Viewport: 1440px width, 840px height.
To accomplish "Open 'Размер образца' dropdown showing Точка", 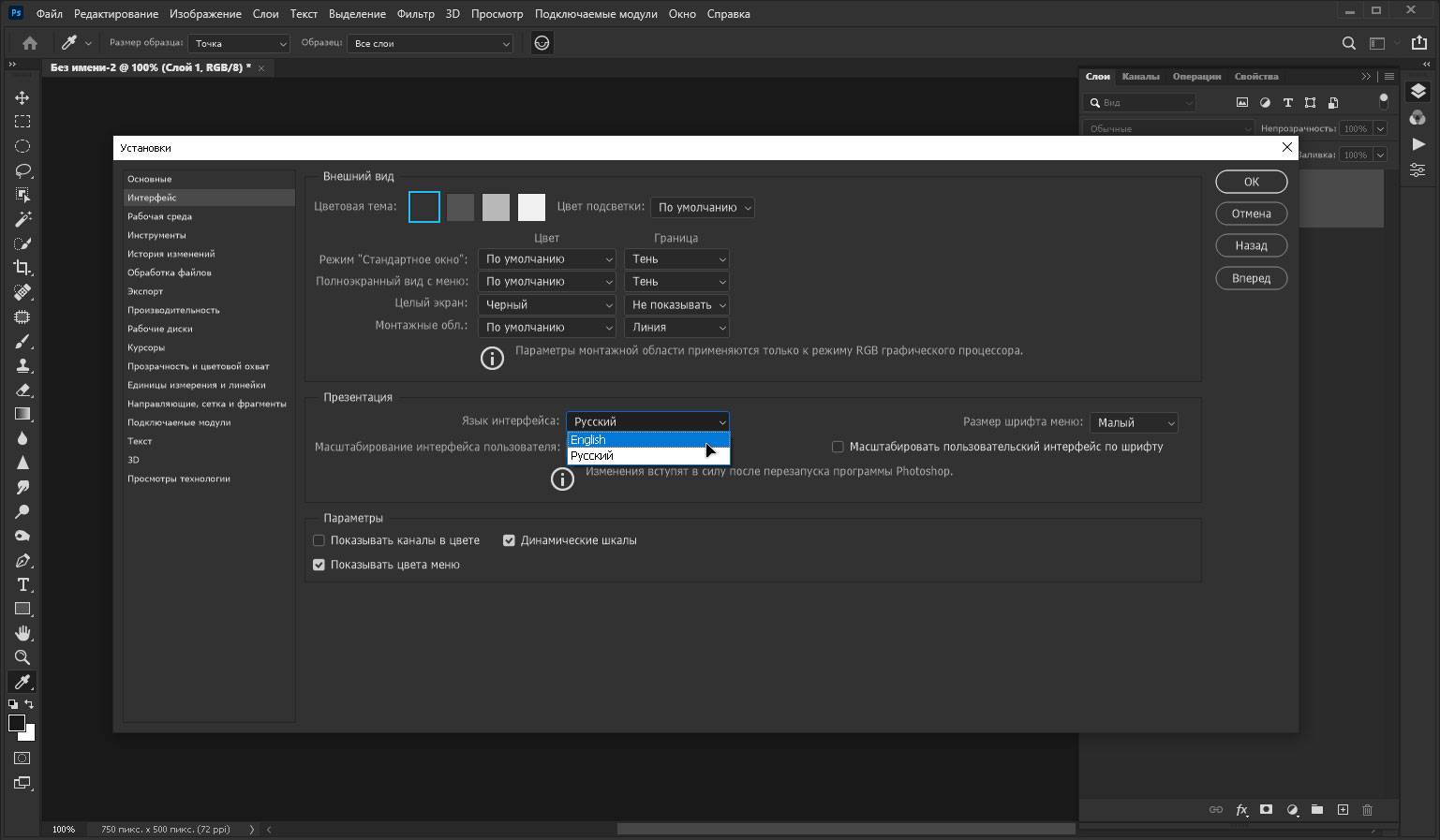I will (x=239, y=43).
